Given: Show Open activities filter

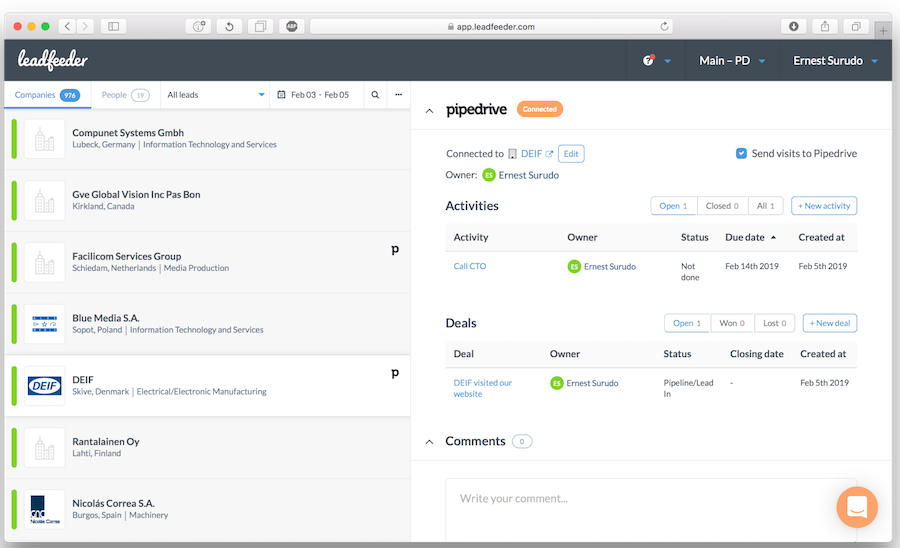Looking at the screenshot, I should point(673,205).
